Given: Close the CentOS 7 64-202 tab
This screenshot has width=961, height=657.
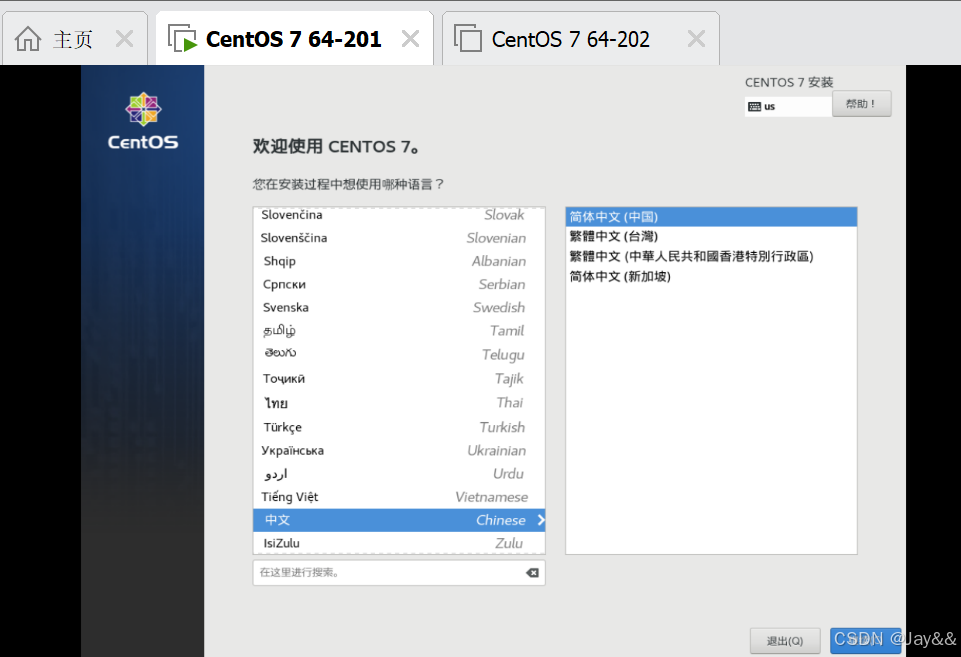Looking at the screenshot, I should point(696,39).
